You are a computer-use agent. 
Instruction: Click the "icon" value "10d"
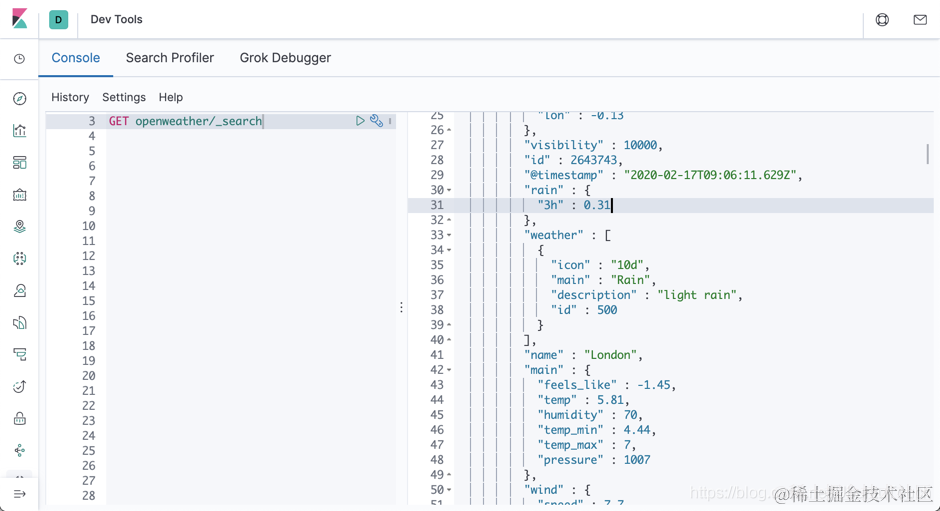click(627, 265)
